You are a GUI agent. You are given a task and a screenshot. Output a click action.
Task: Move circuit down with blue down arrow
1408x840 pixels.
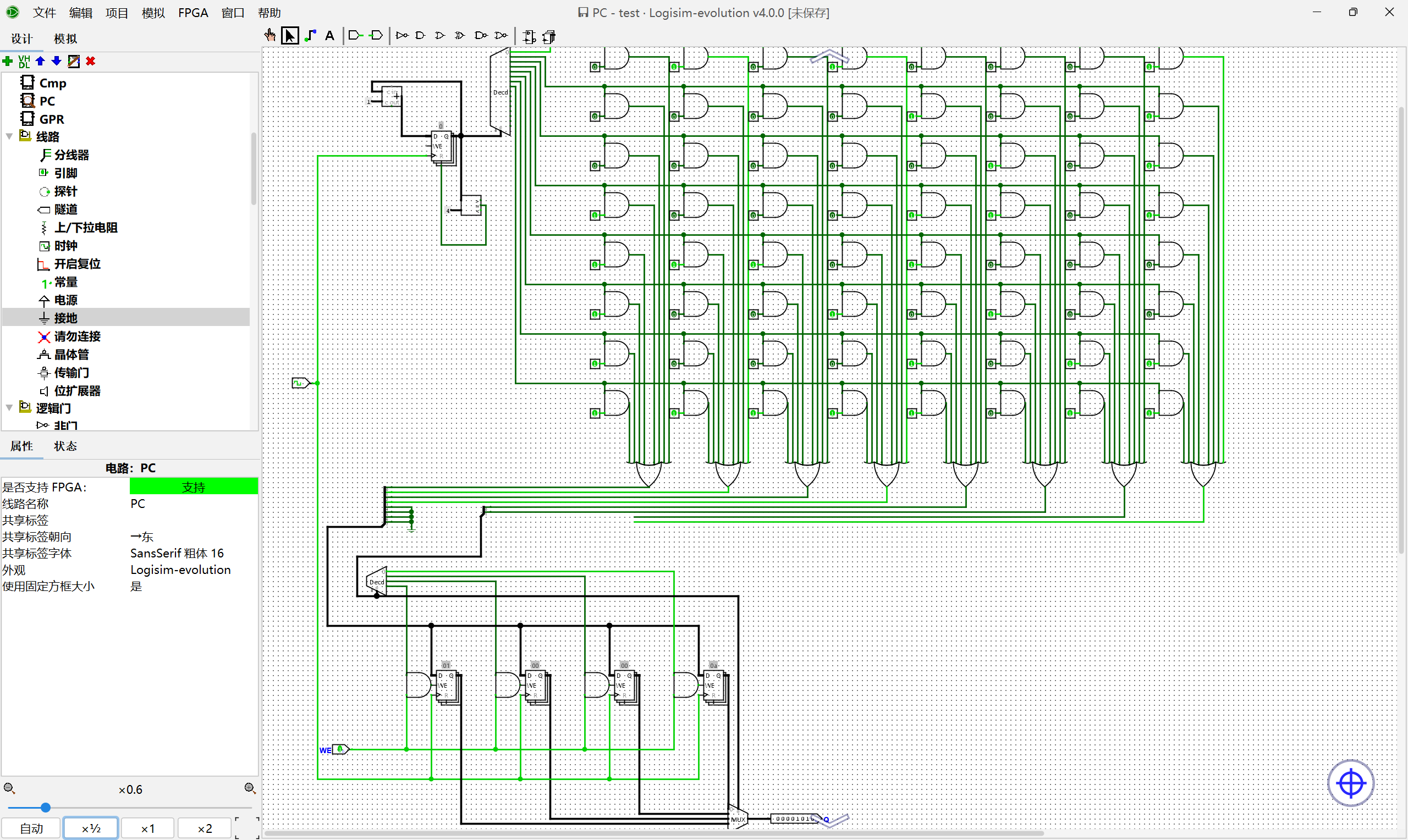point(56,61)
